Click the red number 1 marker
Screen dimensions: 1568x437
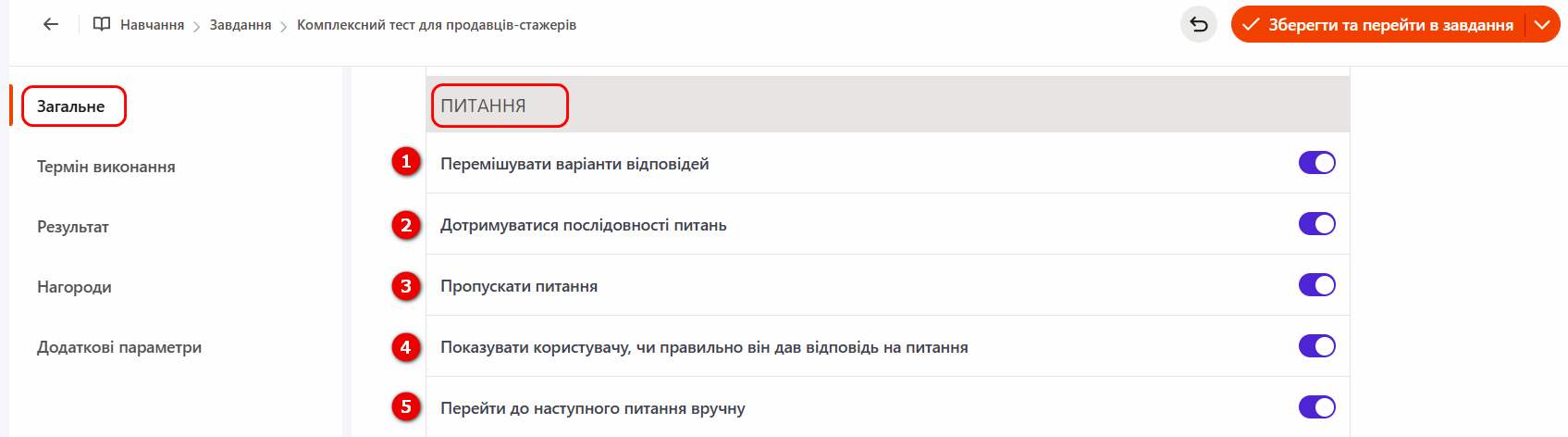406,162
